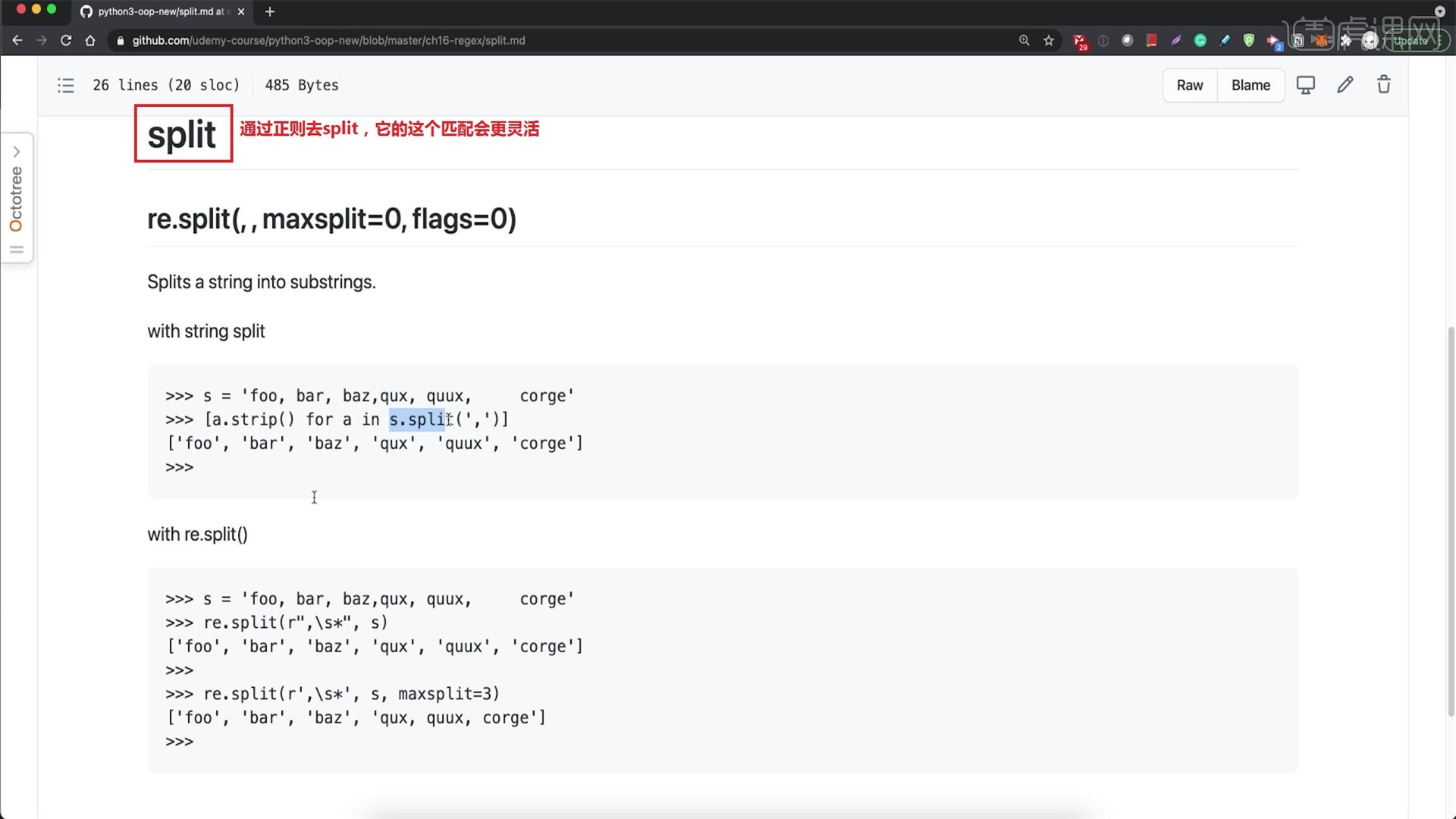The image size is (1456, 819).
Task: Click the page vertical scrollbar
Action: tap(1451, 521)
